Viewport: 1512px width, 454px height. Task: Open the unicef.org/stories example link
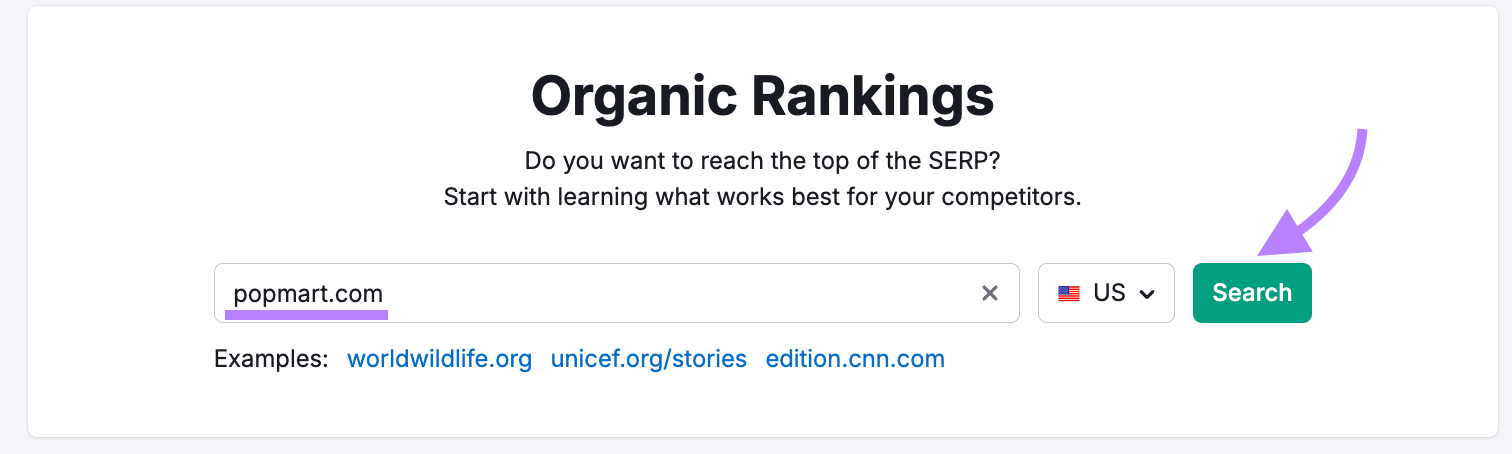648,359
